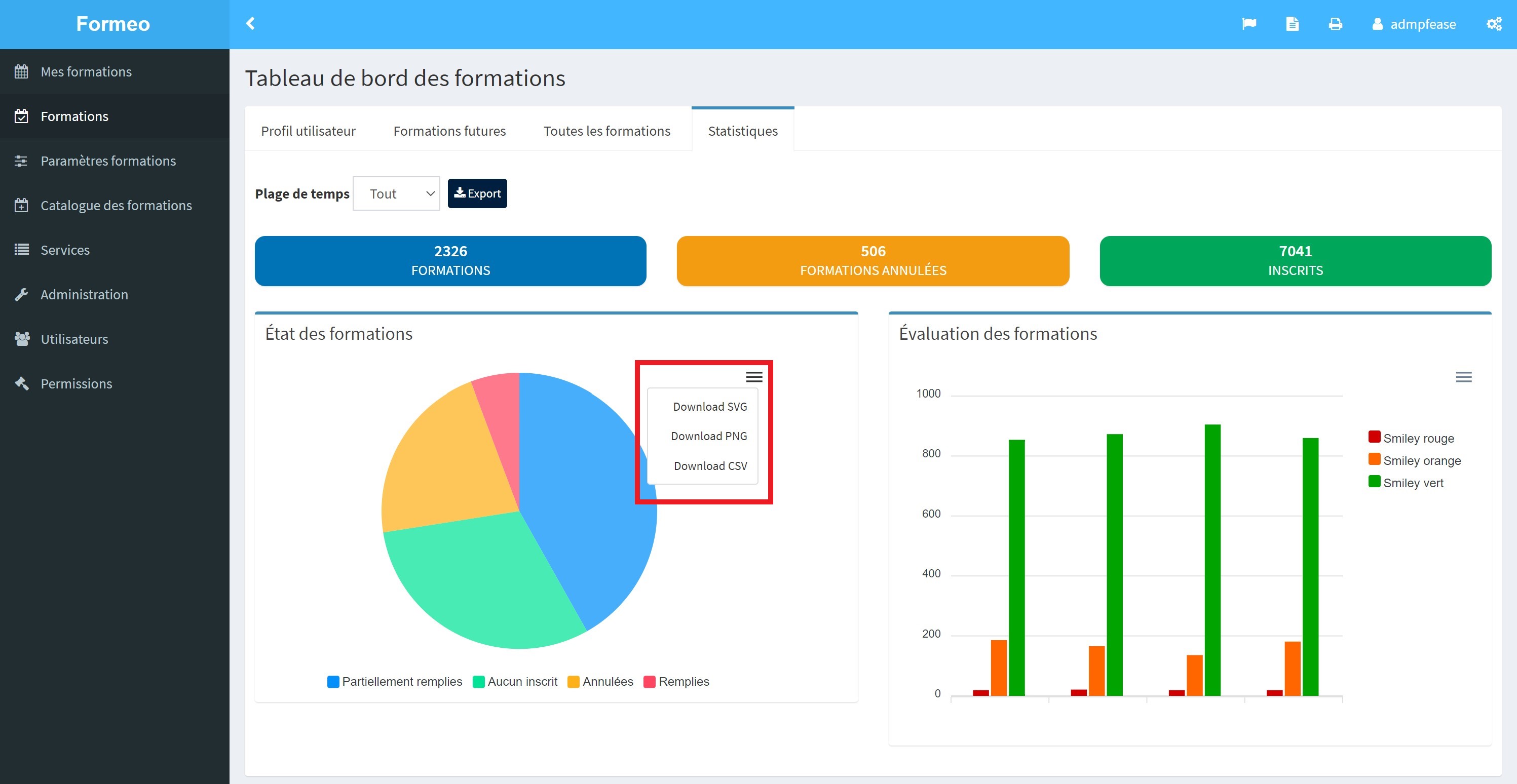Toggle Partiellement remplies legend entry
The width and height of the screenshot is (1517, 784).
point(395,682)
